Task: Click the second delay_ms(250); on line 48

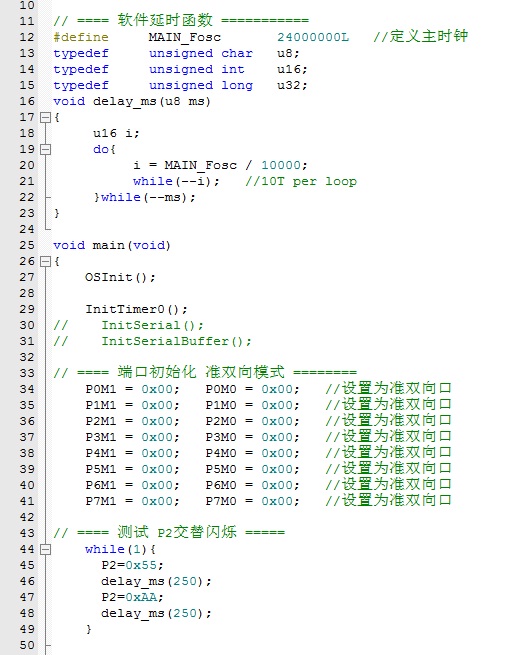Action: pos(156,614)
